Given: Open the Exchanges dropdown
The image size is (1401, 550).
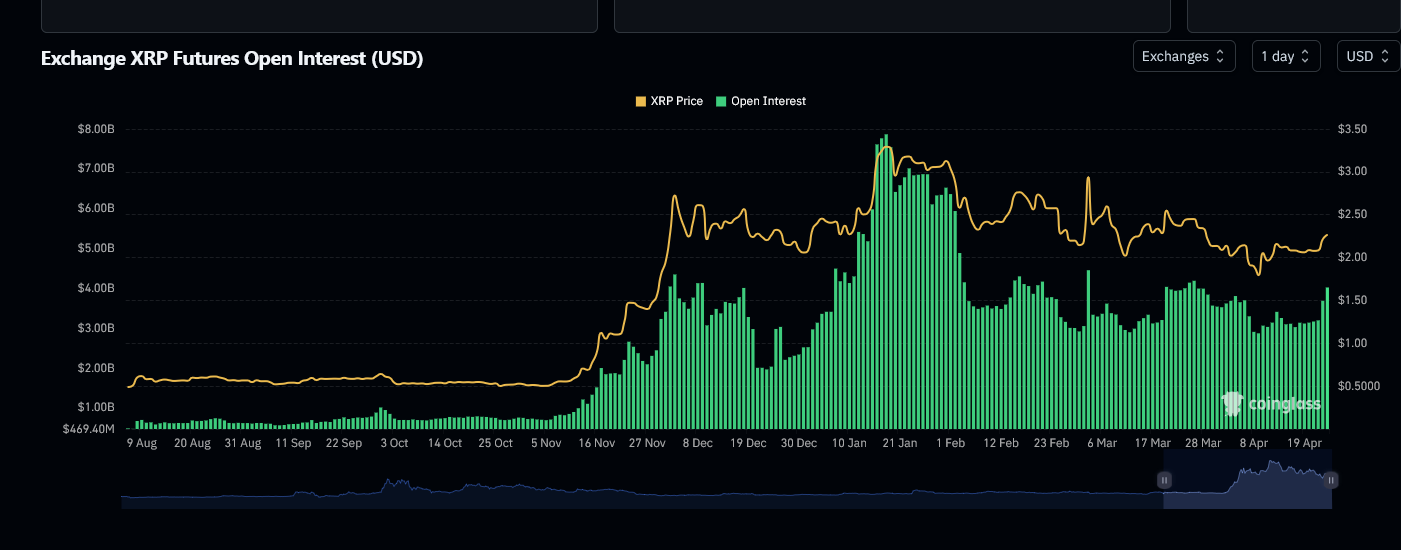Looking at the screenshot, I should click(x=1183, y=57).
